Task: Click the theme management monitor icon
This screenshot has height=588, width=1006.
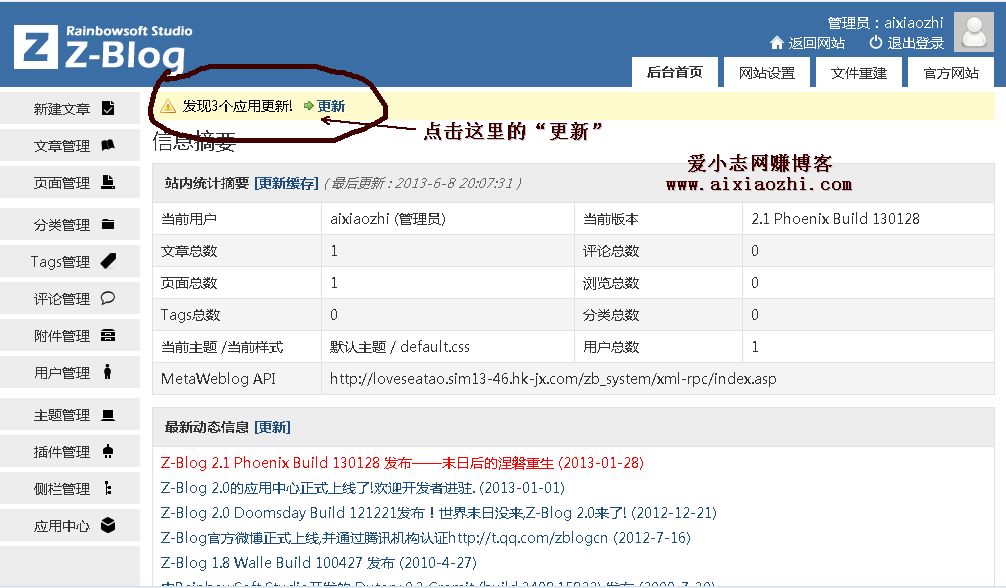Action: (x=108, y=415)
